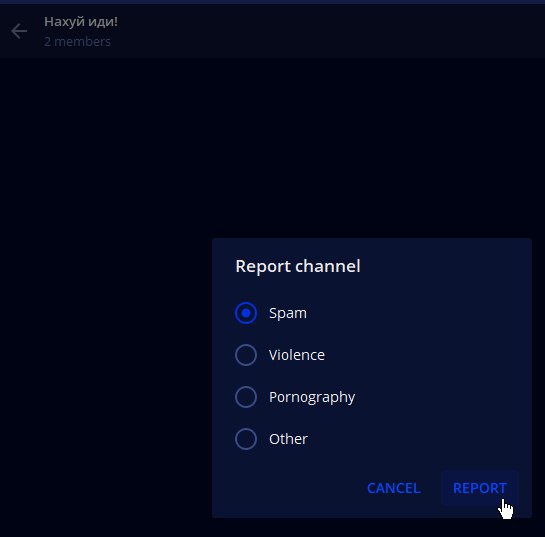Go back using the left arrow icon
Image resolution: width=545 pixels, height=537 pixels.
tap(19, 31)
